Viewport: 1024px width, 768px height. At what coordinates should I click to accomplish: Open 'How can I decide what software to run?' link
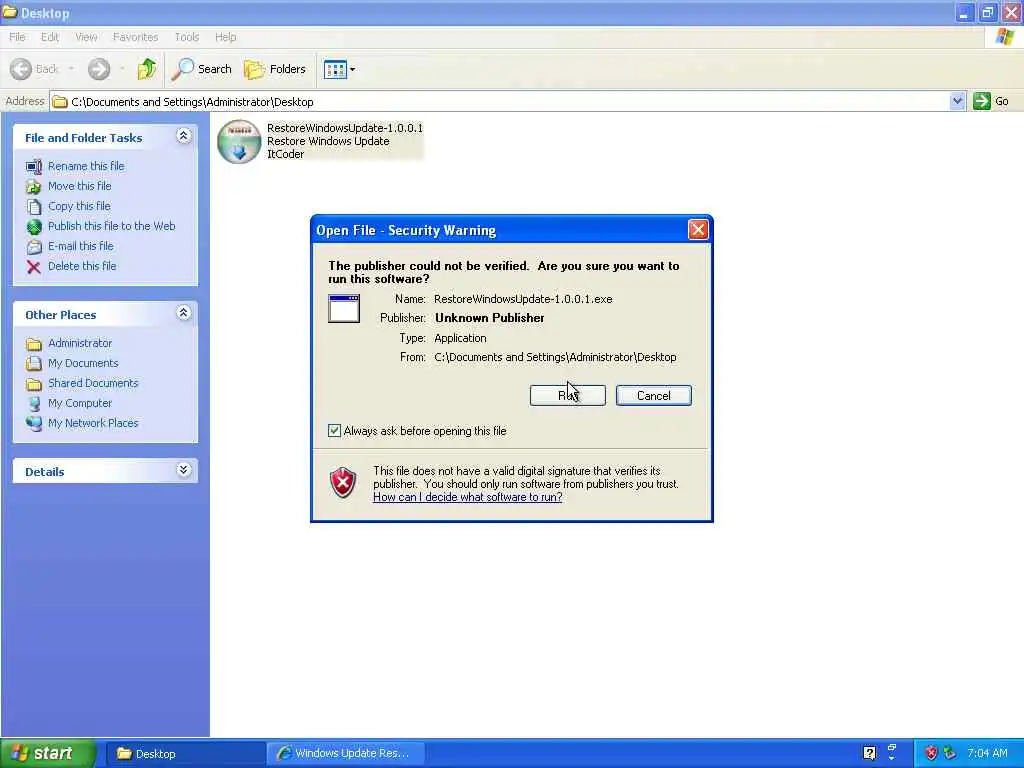pyautogui.click(x=468, y=497)
